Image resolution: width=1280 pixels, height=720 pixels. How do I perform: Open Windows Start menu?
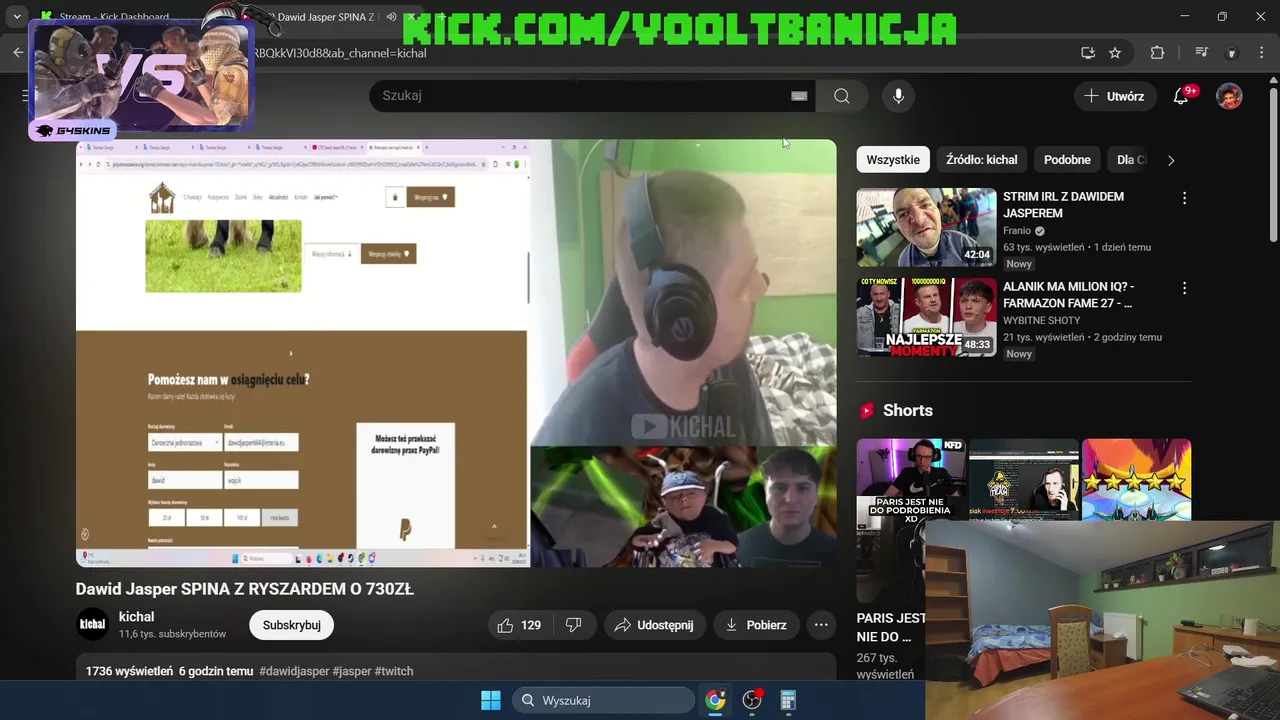(491, 700)
